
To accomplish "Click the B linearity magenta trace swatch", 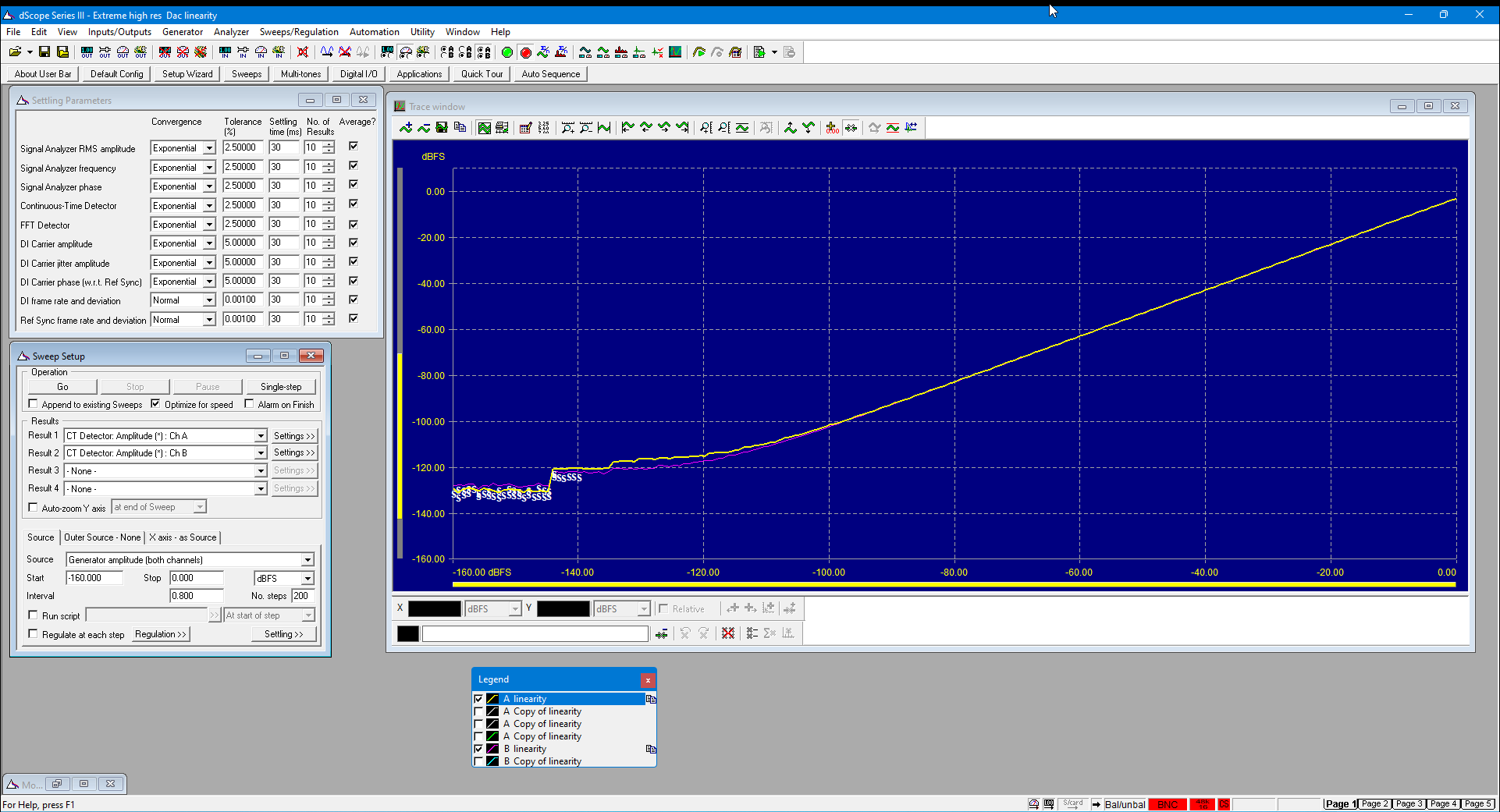I will point(492,749).
